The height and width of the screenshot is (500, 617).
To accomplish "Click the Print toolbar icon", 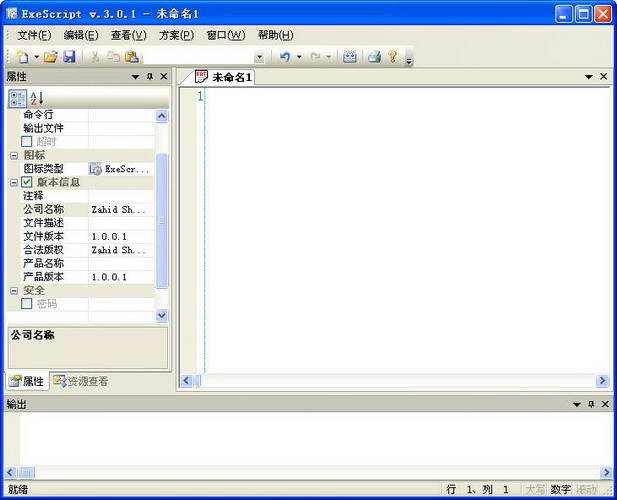I will pyautogui.click(x=374, y=57).
